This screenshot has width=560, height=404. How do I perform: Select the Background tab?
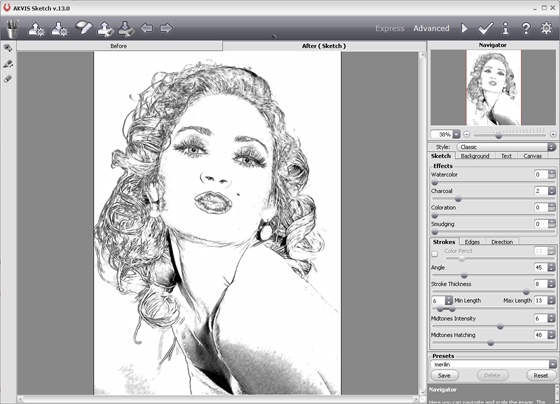click(475, 156)
